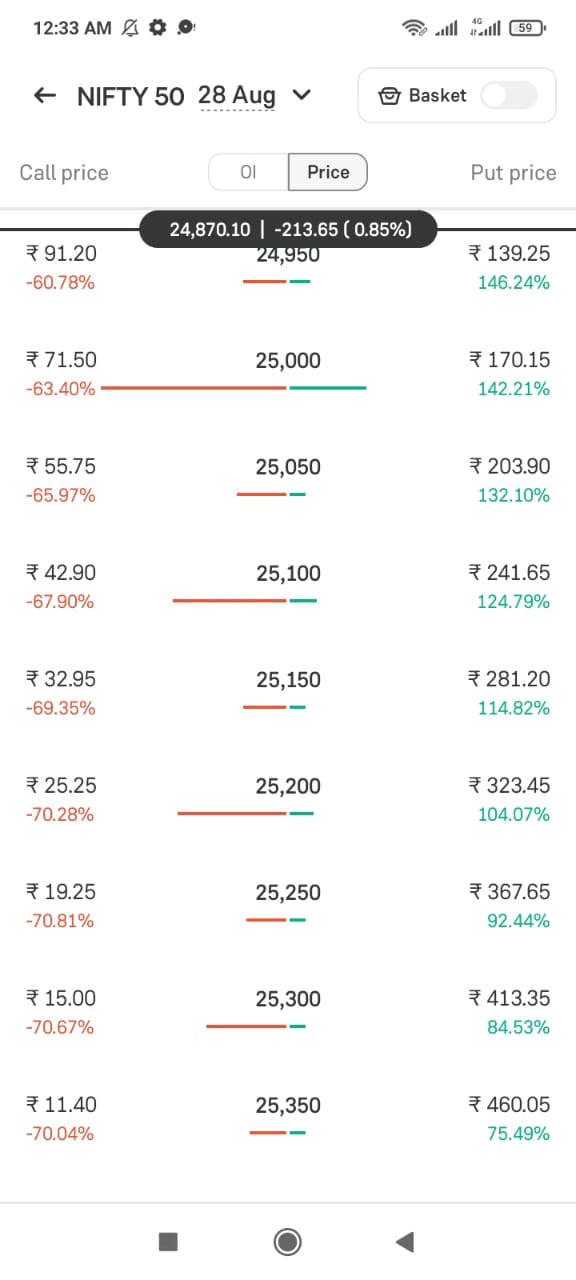Click the basket icon

[x=389, y=96]
